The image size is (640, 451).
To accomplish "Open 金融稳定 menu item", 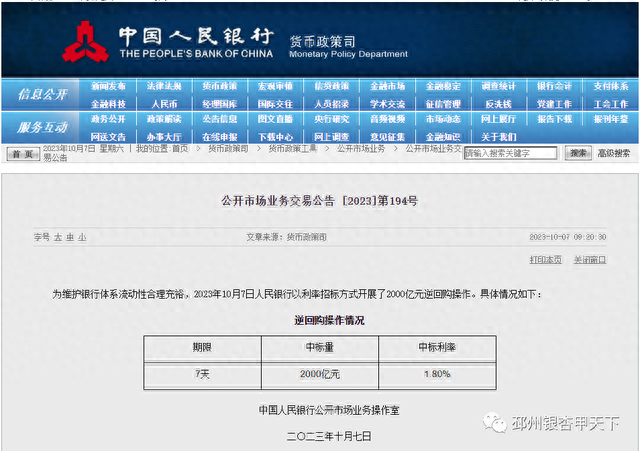I will pyautogui.click(x=443, y=86).
